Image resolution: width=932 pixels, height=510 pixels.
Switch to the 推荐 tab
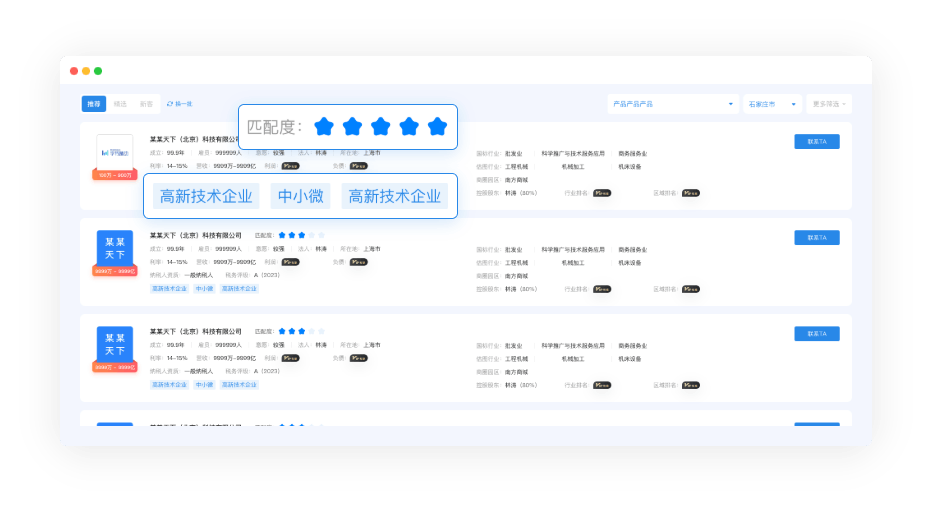(94, 104)
